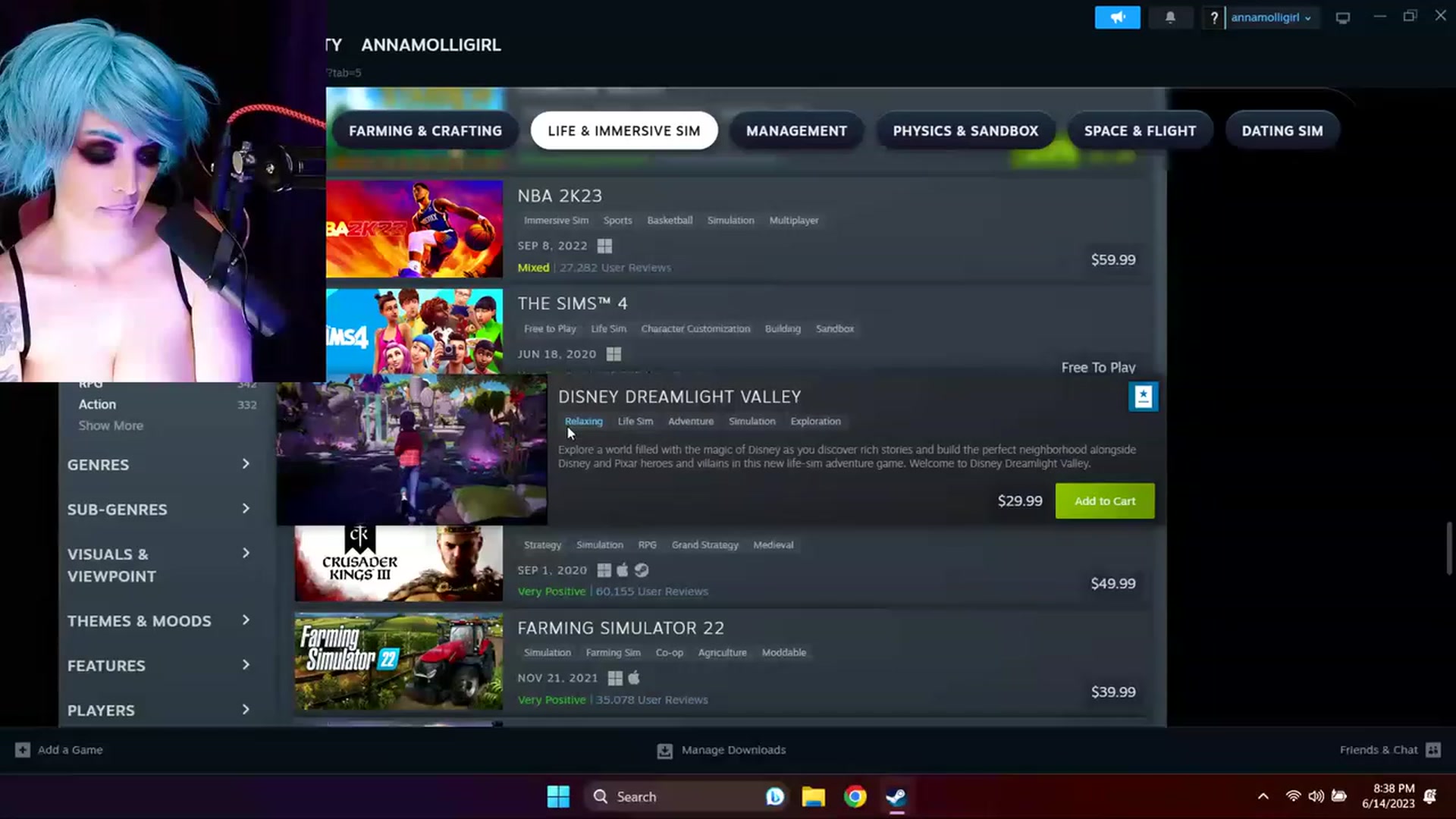The height and width of the screenshot is (819, 1456).
Task: Click Show More under tag list
Action: [x=111, y=425]
